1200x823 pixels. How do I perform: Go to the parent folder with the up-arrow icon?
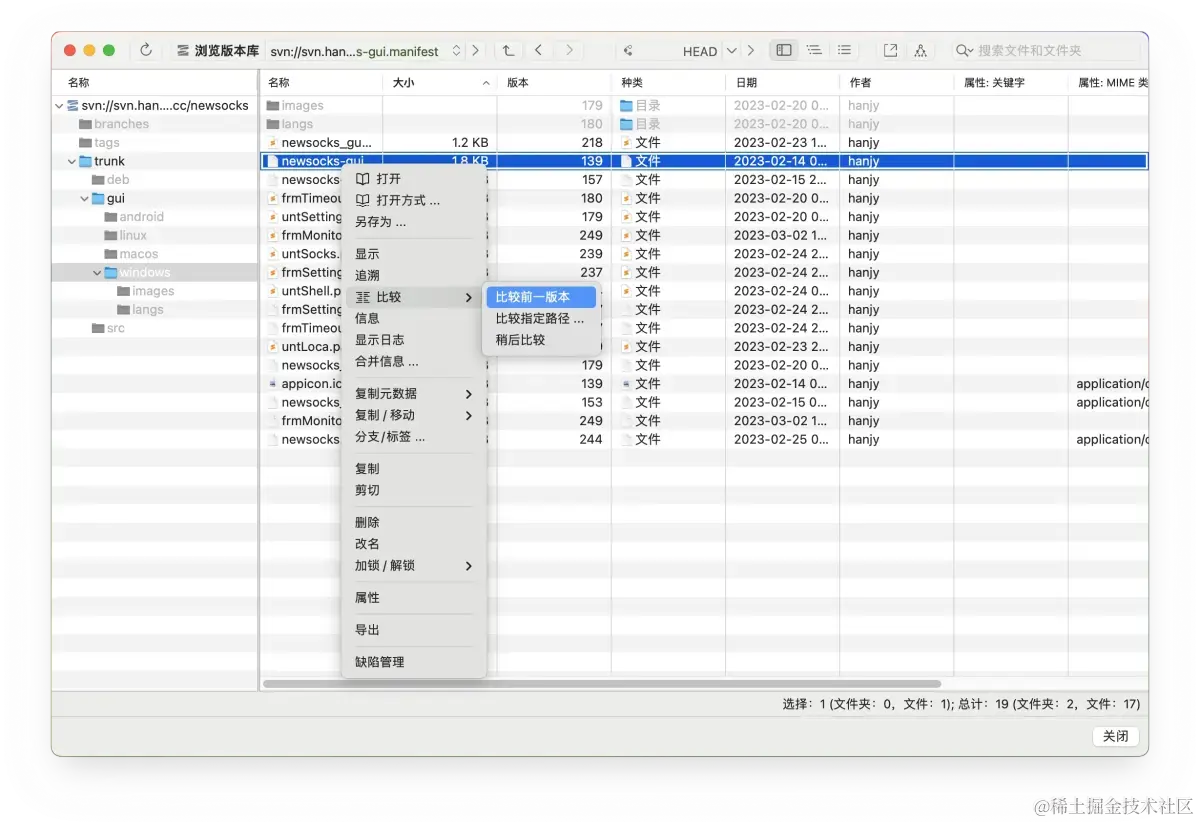pos(508,50)
